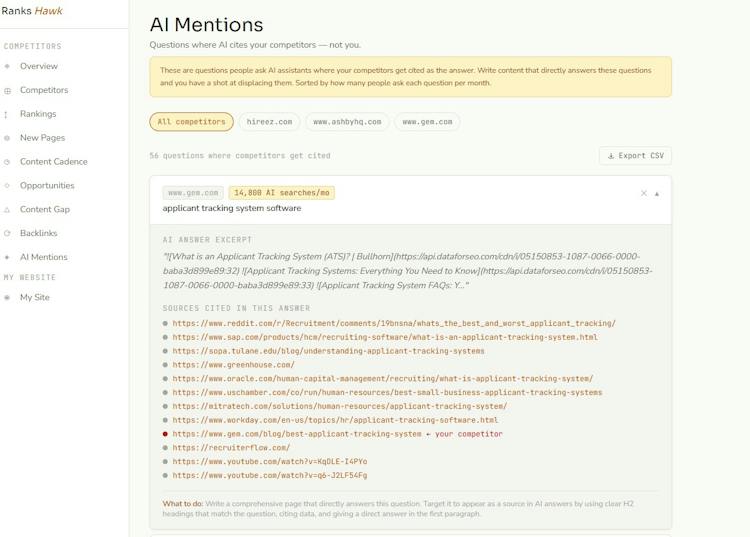Open the Reddit Recruitment source link
Viewport: 750px width, 537px height.
(x=394, y=323)
